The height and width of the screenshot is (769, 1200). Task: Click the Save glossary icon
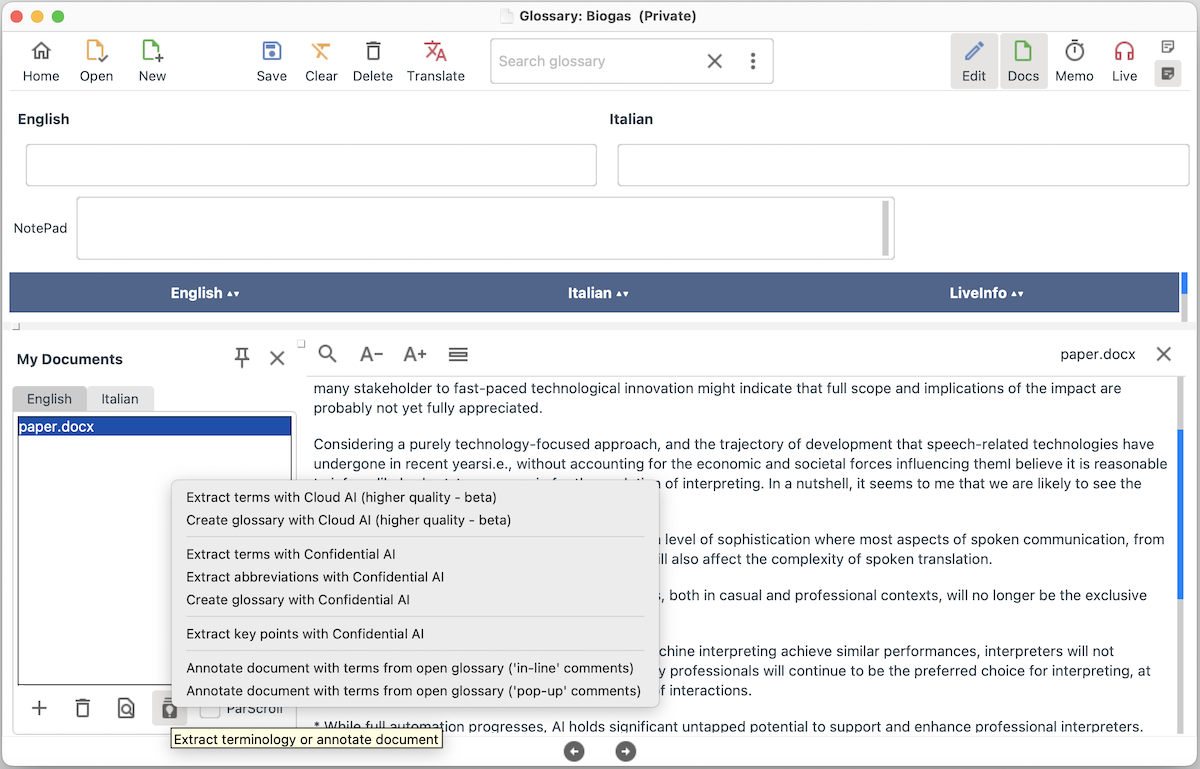pyautogui.click(x=271, y=61)
